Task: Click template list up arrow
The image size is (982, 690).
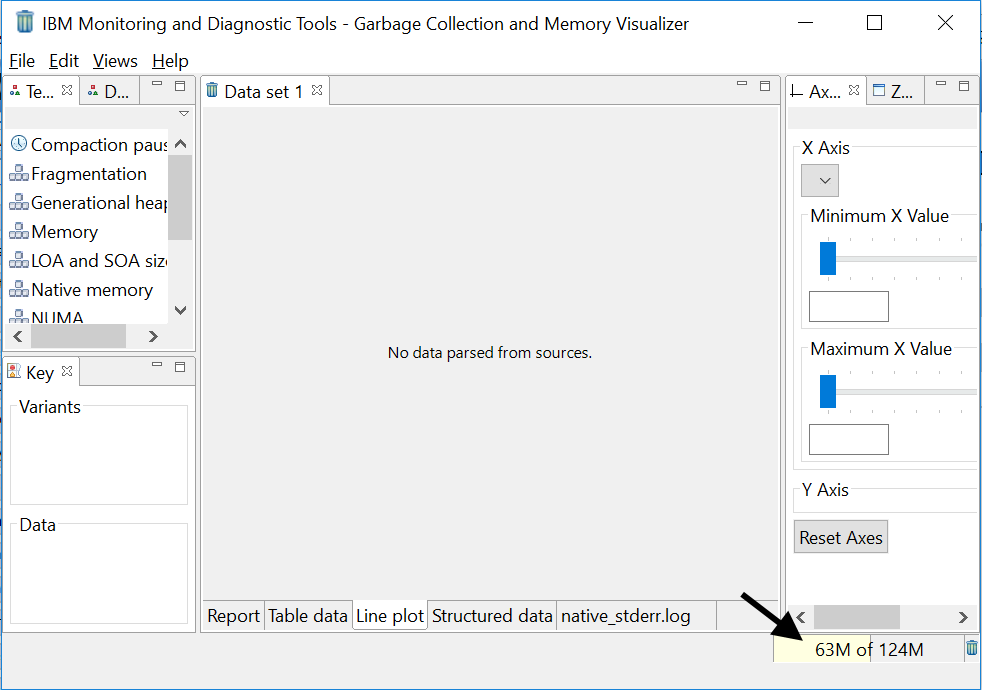Action: (x=180, y=144)
